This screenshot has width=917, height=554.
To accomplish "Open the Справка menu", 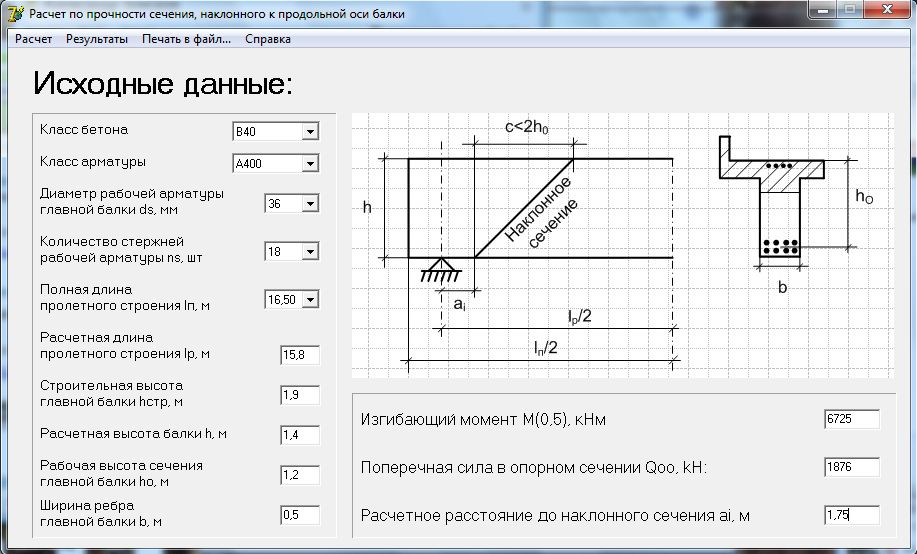I will point(268,39).
